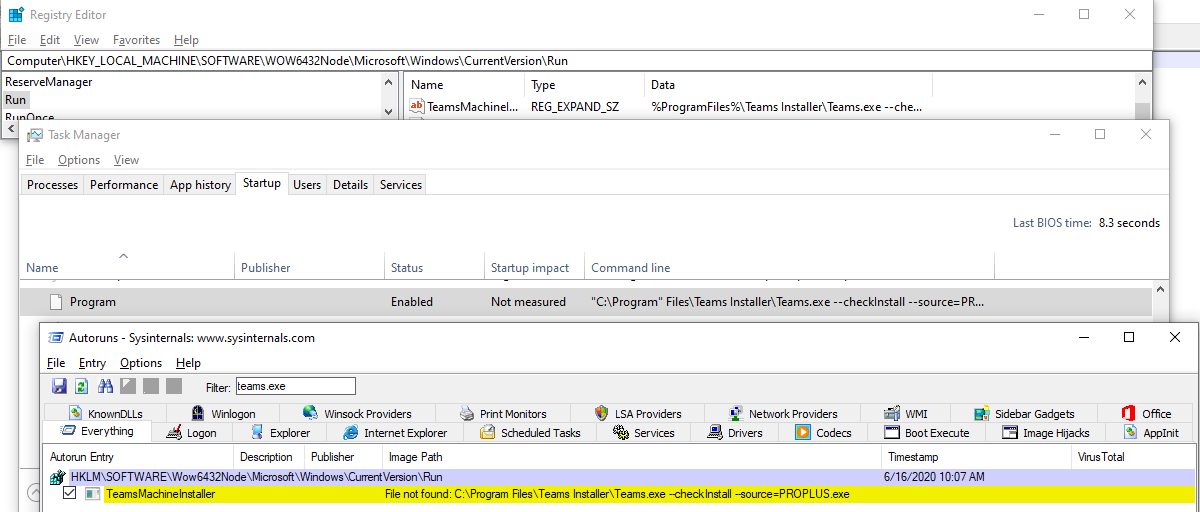Click the Find binoculars icon in Autoruns
The height and width of the screenshot is (512, 1200).
[x=105, y=386]
